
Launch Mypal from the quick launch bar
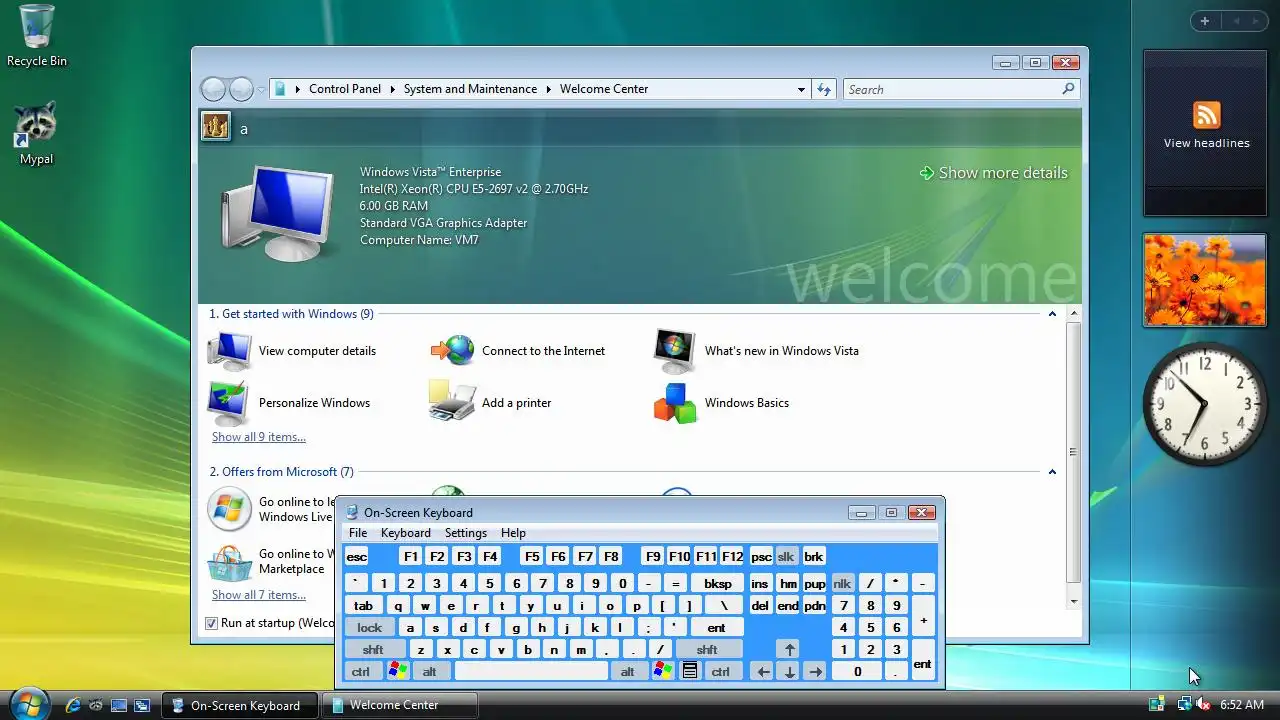(96, 705)
